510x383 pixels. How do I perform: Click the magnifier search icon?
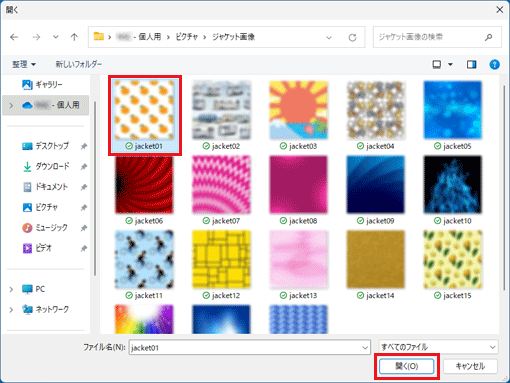point(489,37)
